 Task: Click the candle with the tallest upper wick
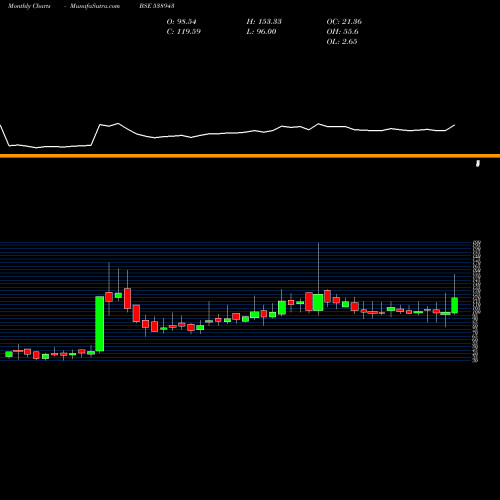pyautogui.click(x=318, y=302)
